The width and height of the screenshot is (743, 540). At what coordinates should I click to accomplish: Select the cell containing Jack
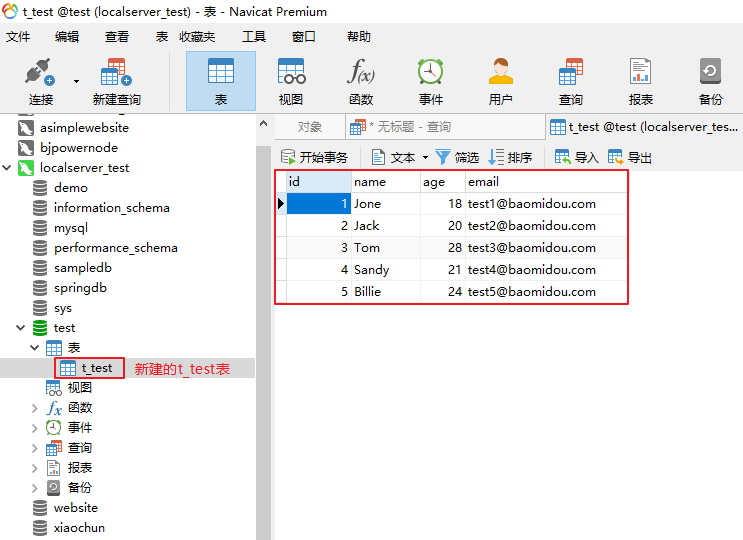386,226
